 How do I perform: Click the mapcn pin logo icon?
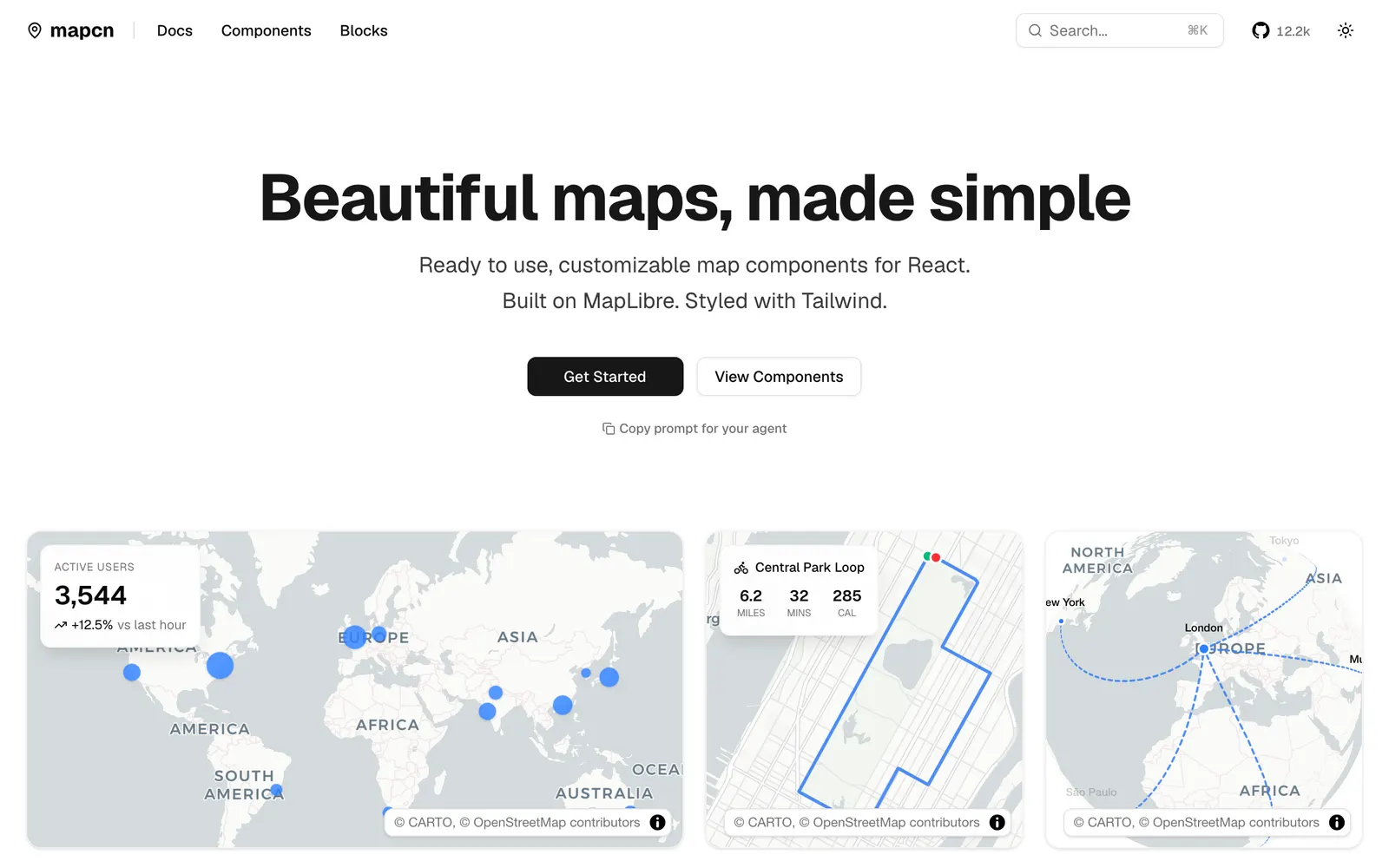(35, 30)
